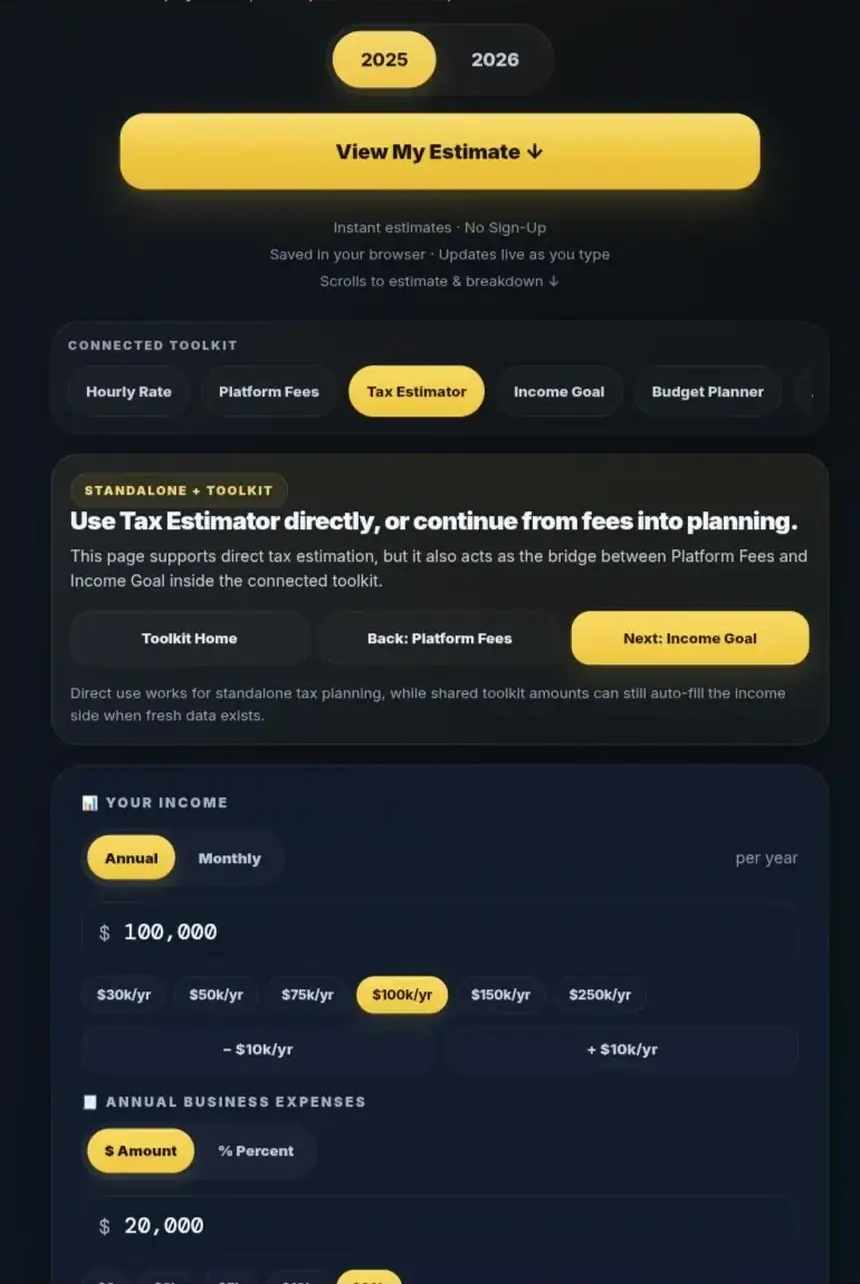Focus the $100,000 income input field
Viewport: 860px width, 1284px height.
[440, 932]
